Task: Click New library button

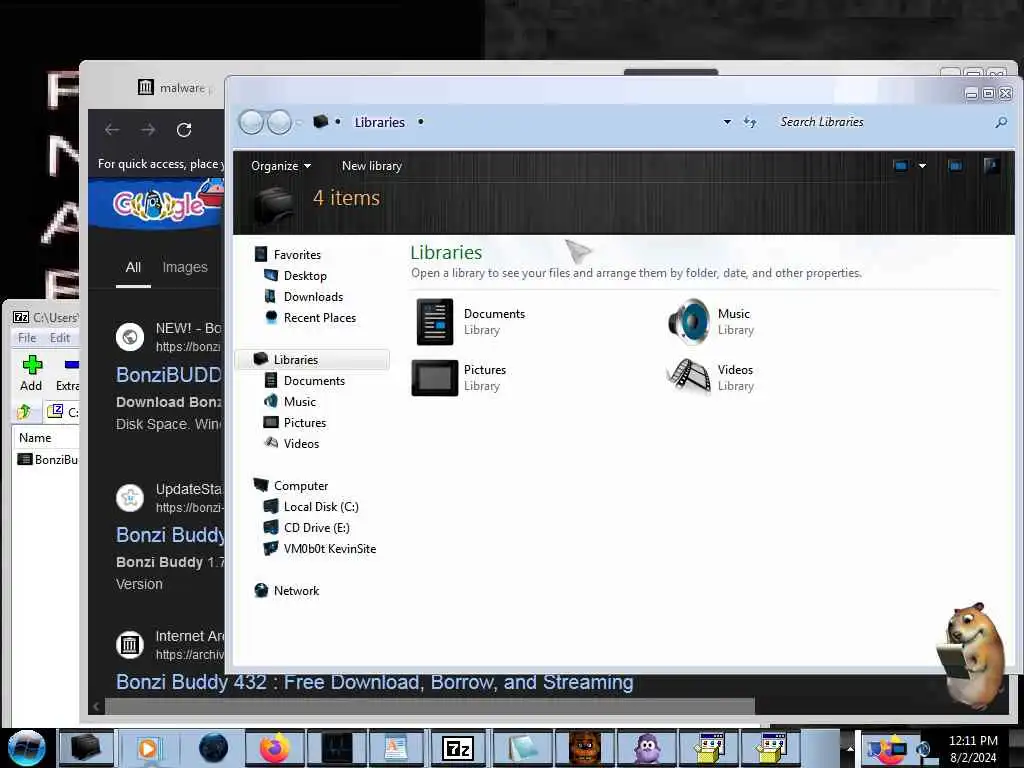Action: pos(372,166)
